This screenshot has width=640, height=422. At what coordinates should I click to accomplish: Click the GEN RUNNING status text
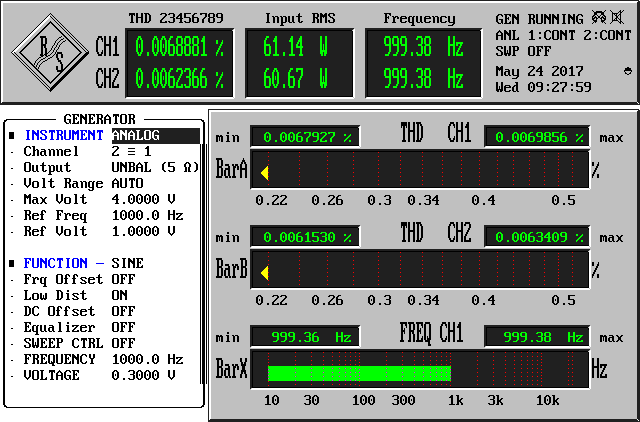(x=539, y=19)
